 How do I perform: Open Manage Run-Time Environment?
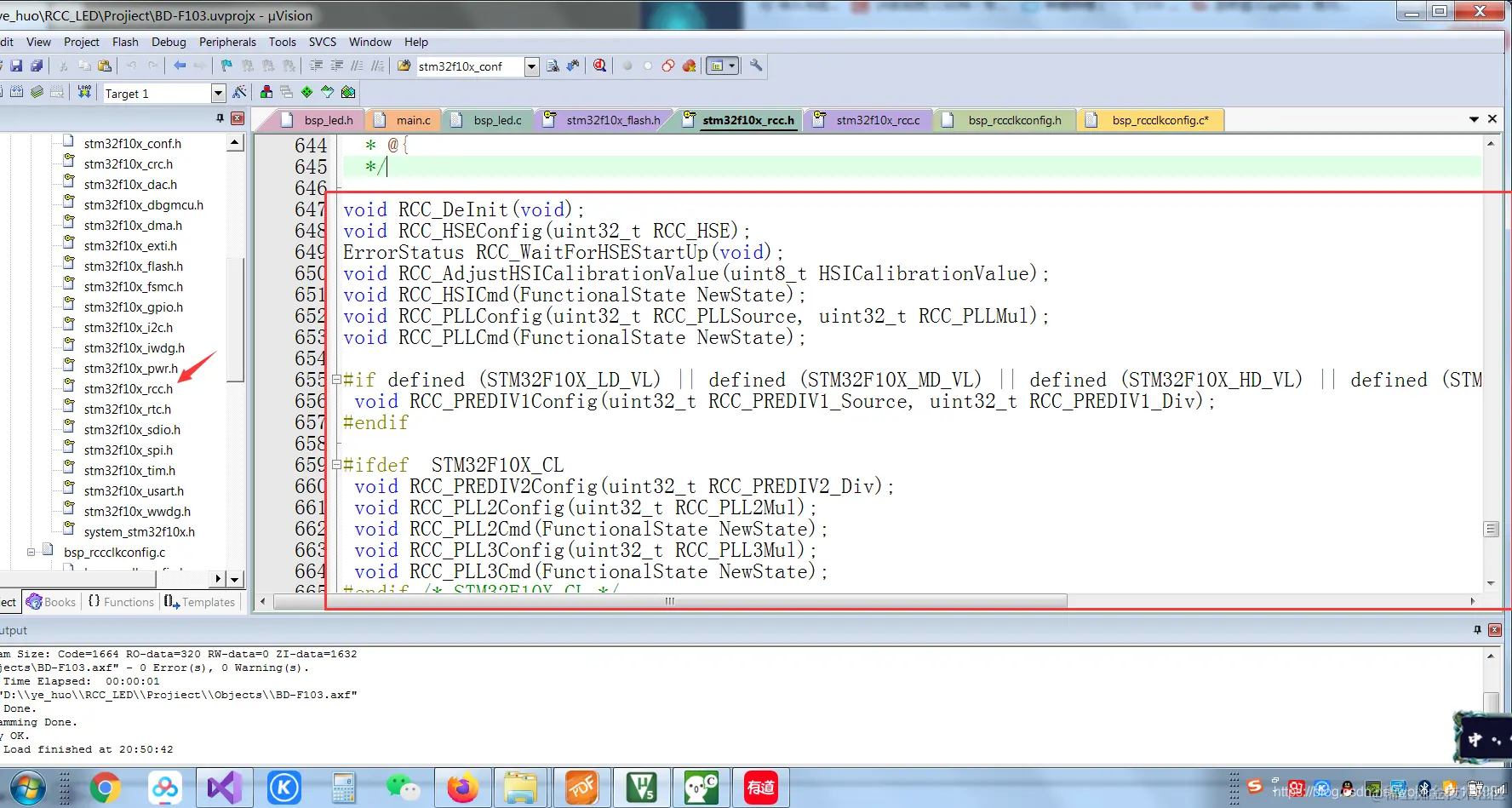pyautogui.click(x=307, y=92)
